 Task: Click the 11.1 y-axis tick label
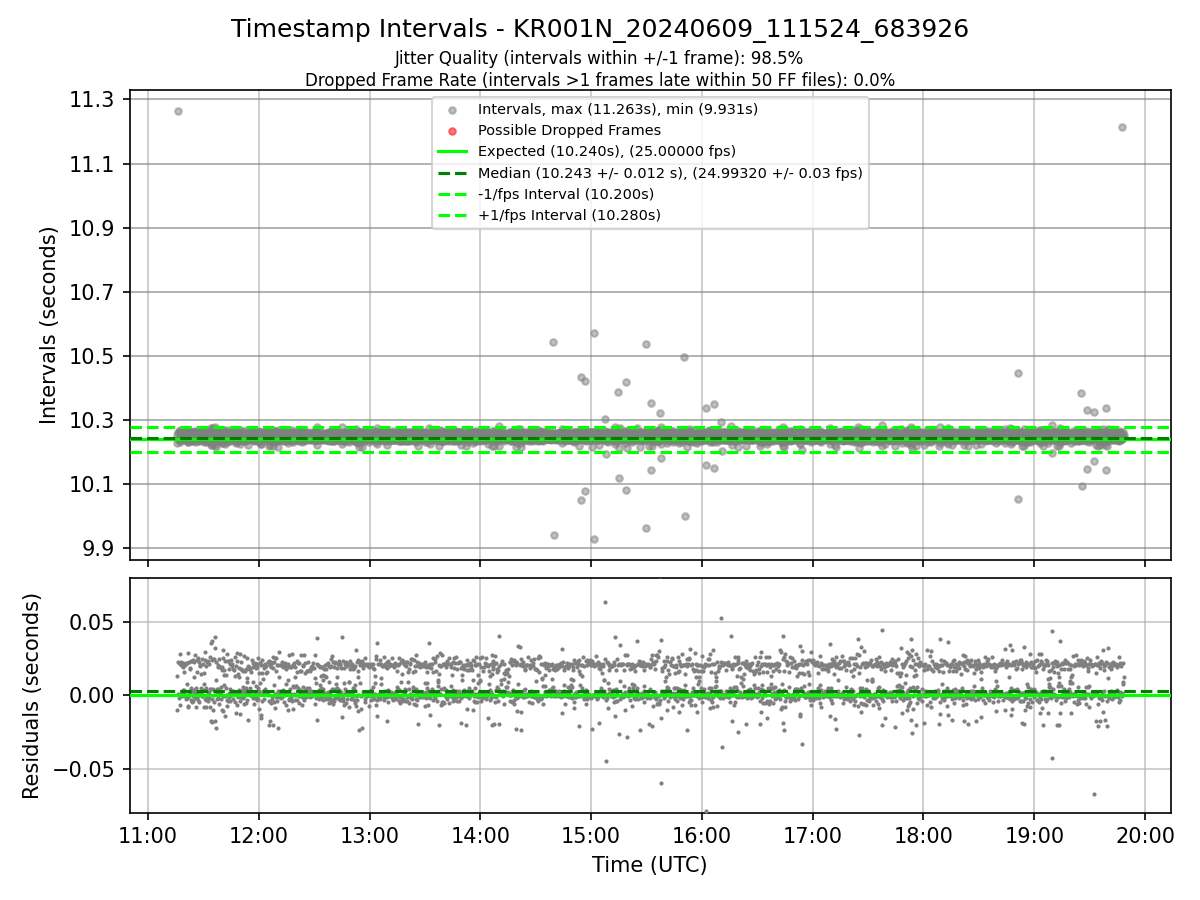coord(93,164)
